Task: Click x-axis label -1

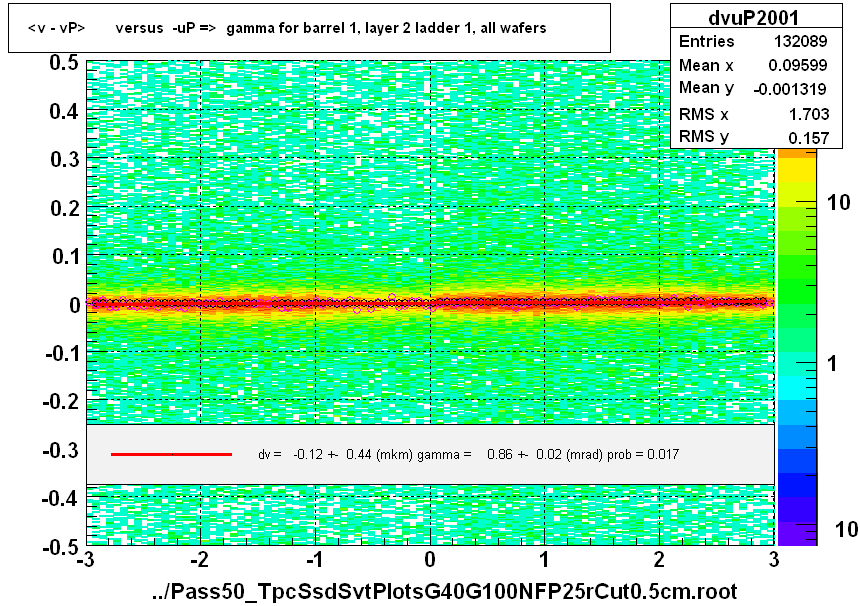Action: [x=315, y=559]
